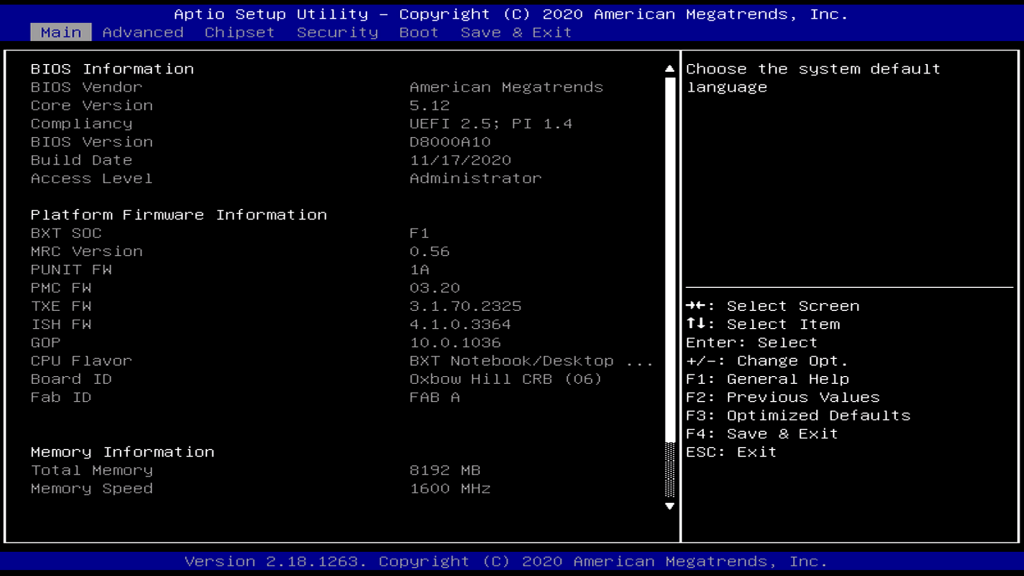Select the Access Level label

(91, 178)
